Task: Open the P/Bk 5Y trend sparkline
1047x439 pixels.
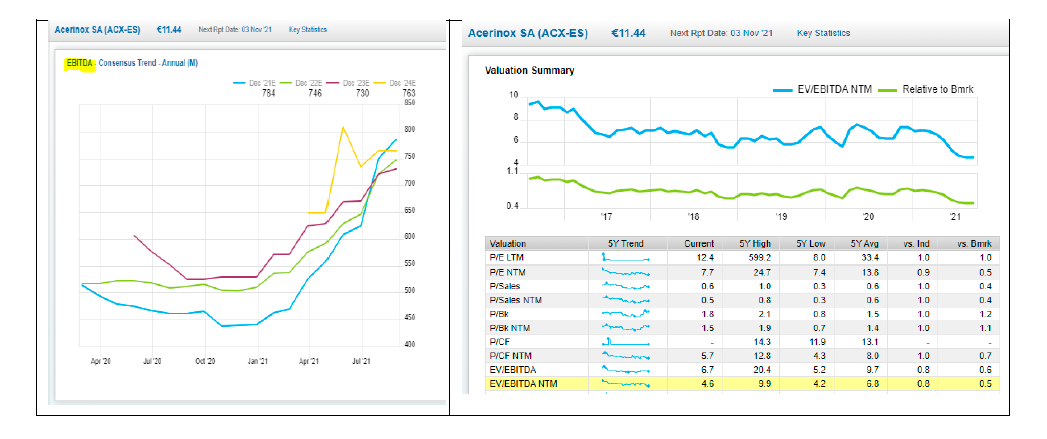Action: [x=626, y=314]
